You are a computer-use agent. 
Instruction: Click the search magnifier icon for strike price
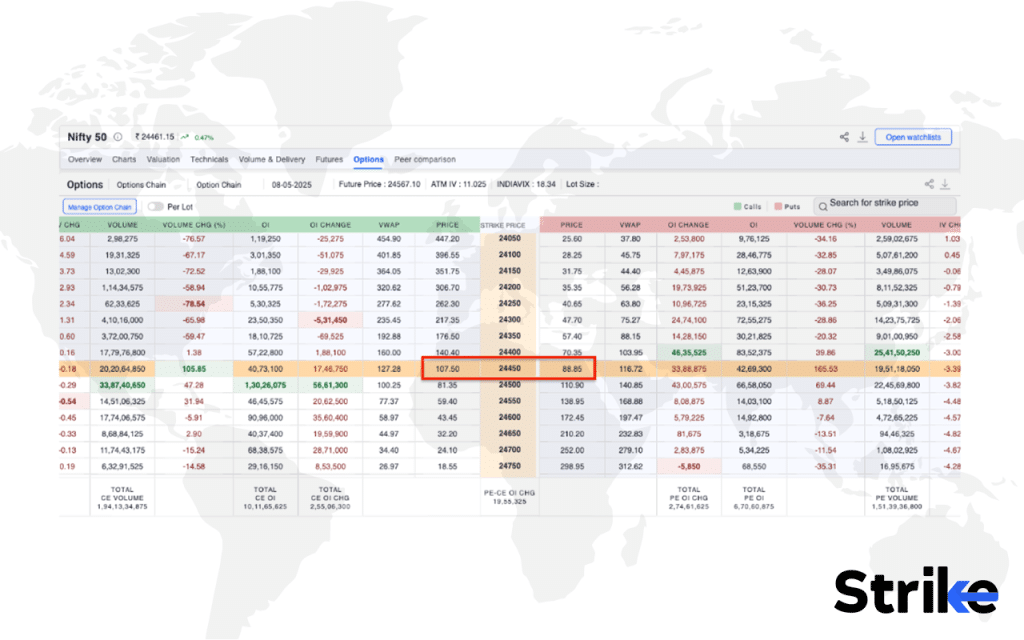823,206
